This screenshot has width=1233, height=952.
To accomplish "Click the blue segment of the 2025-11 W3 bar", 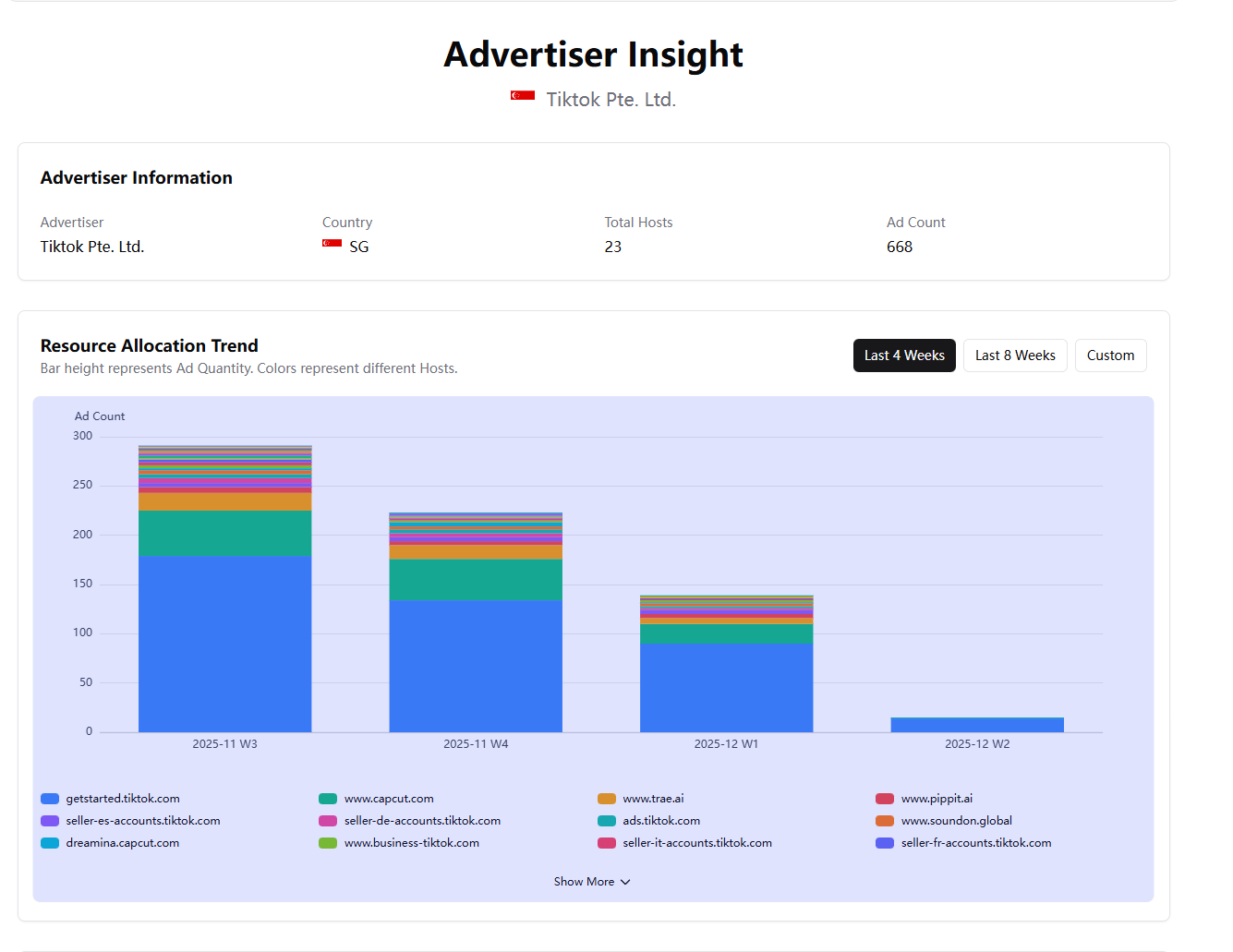I will (x=225, y=644).
